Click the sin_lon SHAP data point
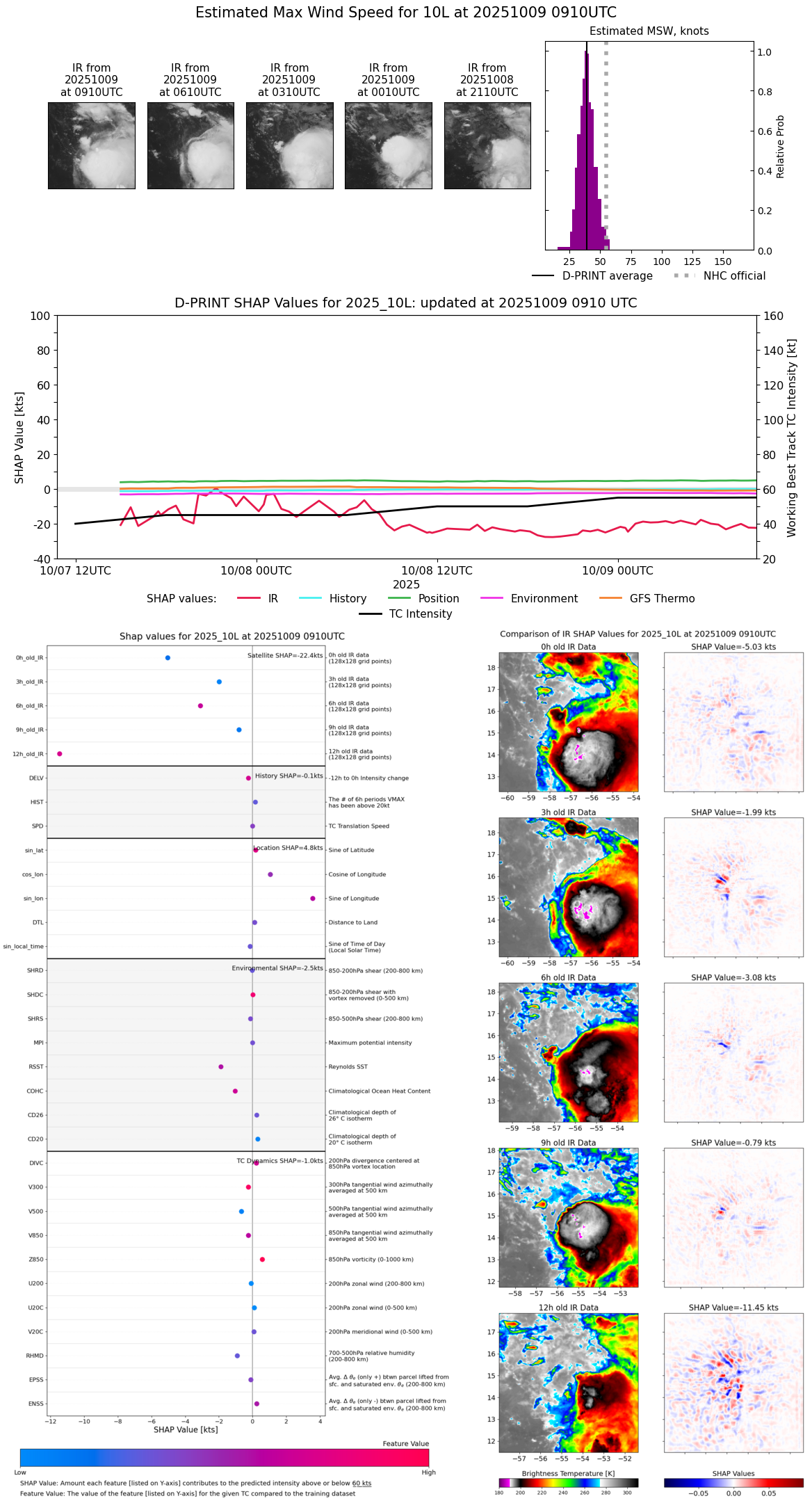Viewport: 812px width, 1501px height. 313,899
